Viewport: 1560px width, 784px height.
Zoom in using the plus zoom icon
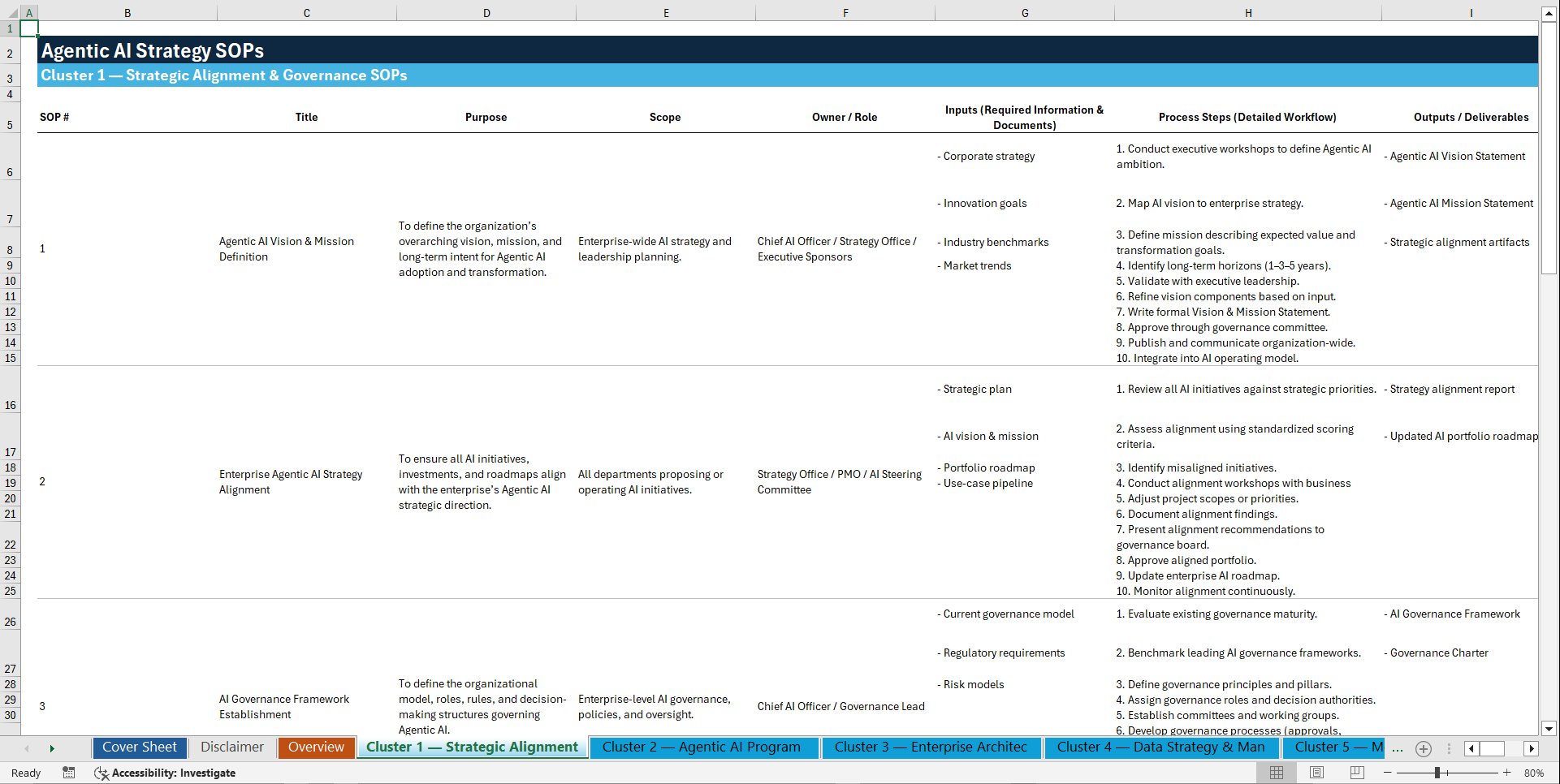[x=1508, y=773]
